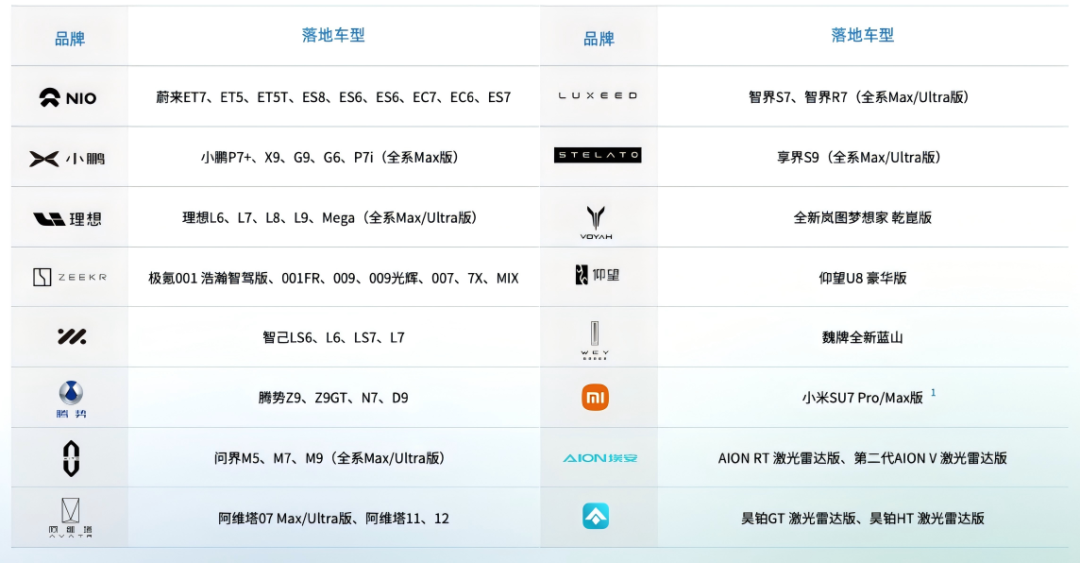1080x563 pixels.
Task: Click the WEY brand logo
Action: click(x=595, y=339)
